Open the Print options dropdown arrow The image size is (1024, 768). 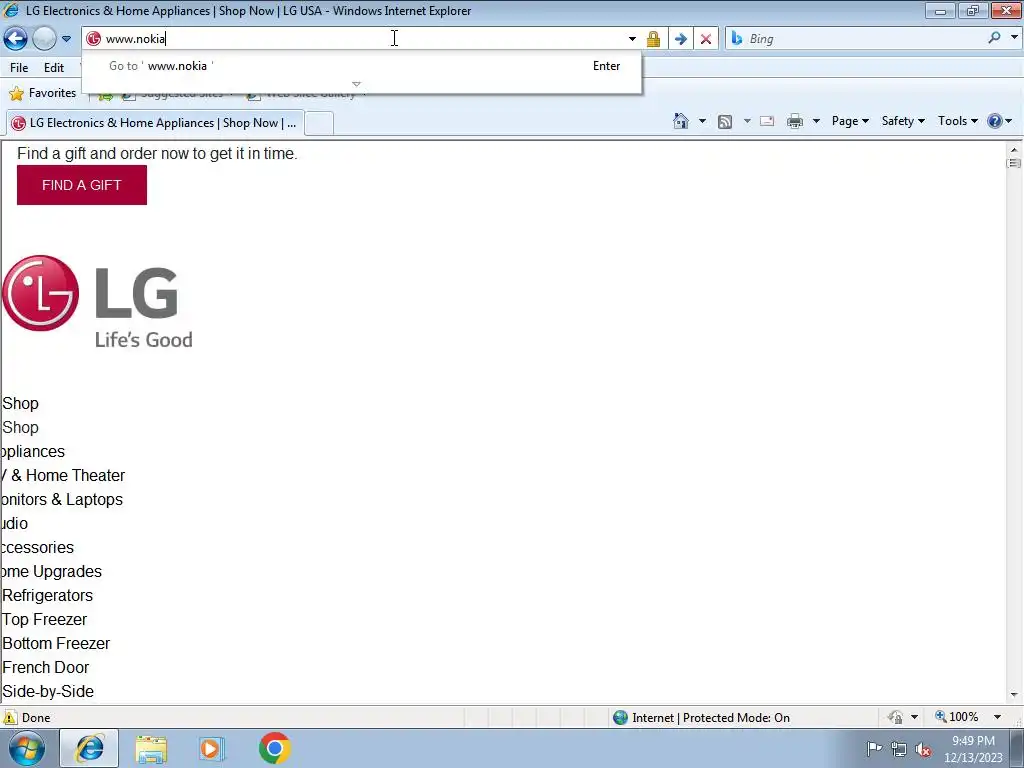tap(816, 121)
